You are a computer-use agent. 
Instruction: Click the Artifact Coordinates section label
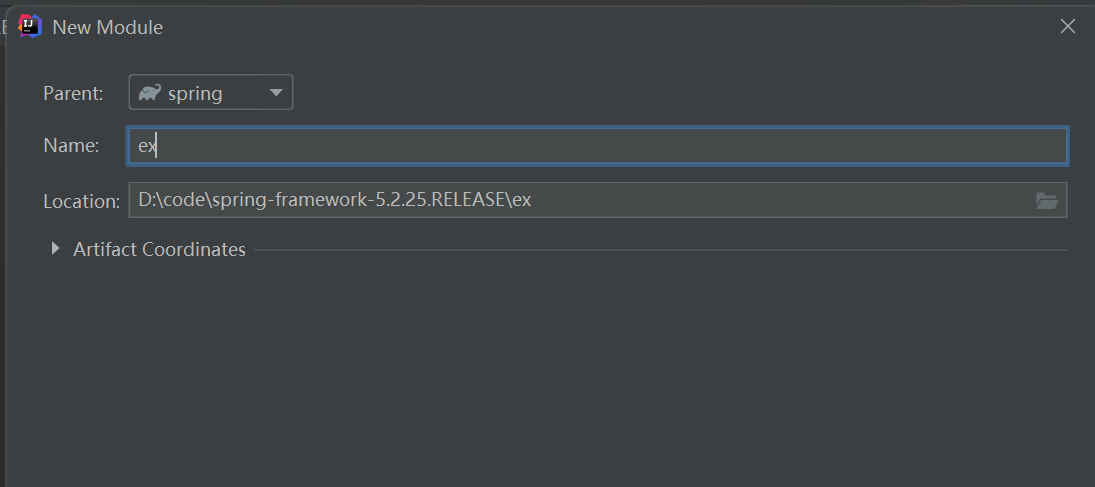159,249
